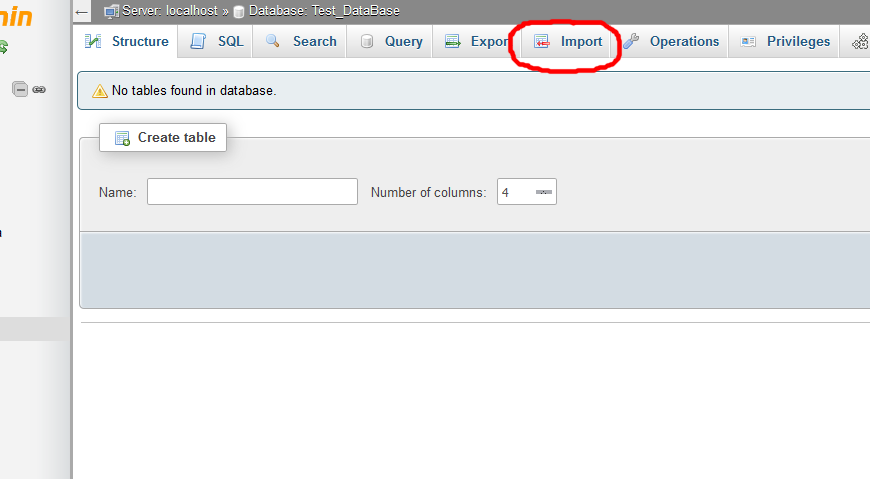Switch to the Privileges tab

(786, 42)
